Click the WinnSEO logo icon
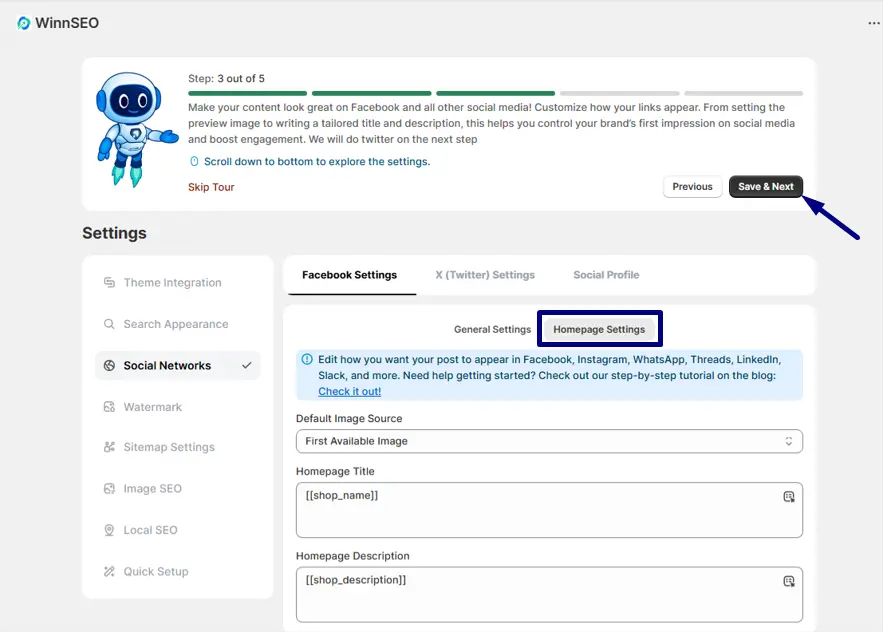 (x=24, y=23)
